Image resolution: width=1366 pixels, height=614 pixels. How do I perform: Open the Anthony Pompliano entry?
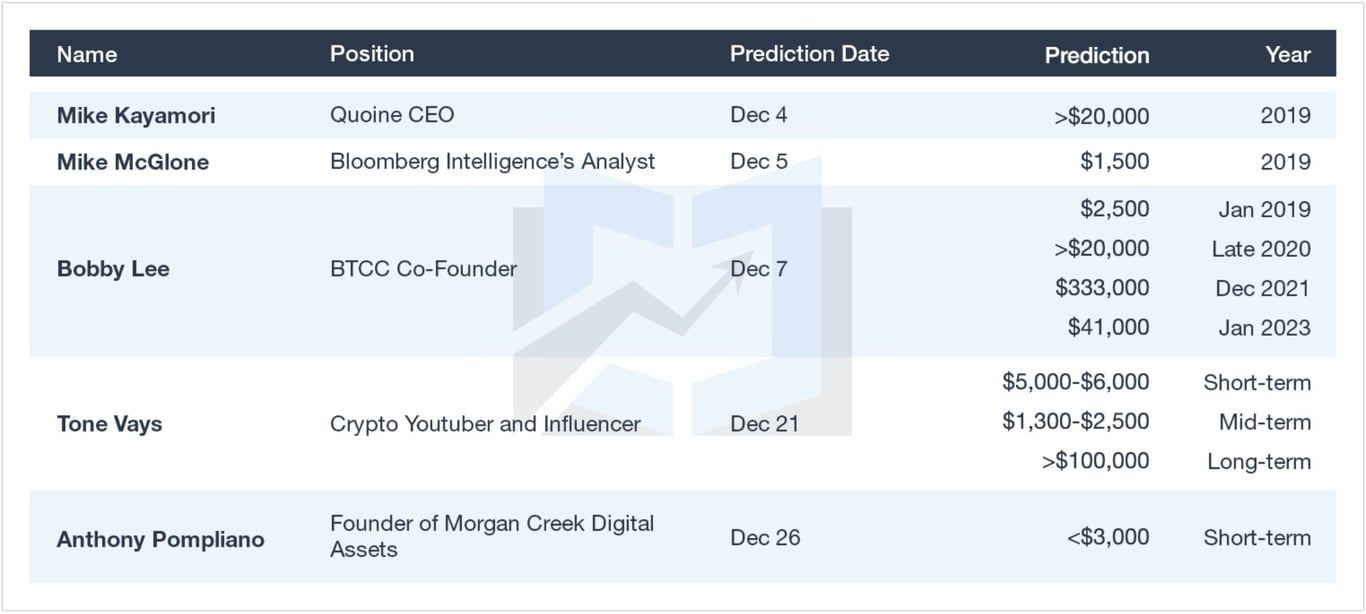[x=160, y=539]
